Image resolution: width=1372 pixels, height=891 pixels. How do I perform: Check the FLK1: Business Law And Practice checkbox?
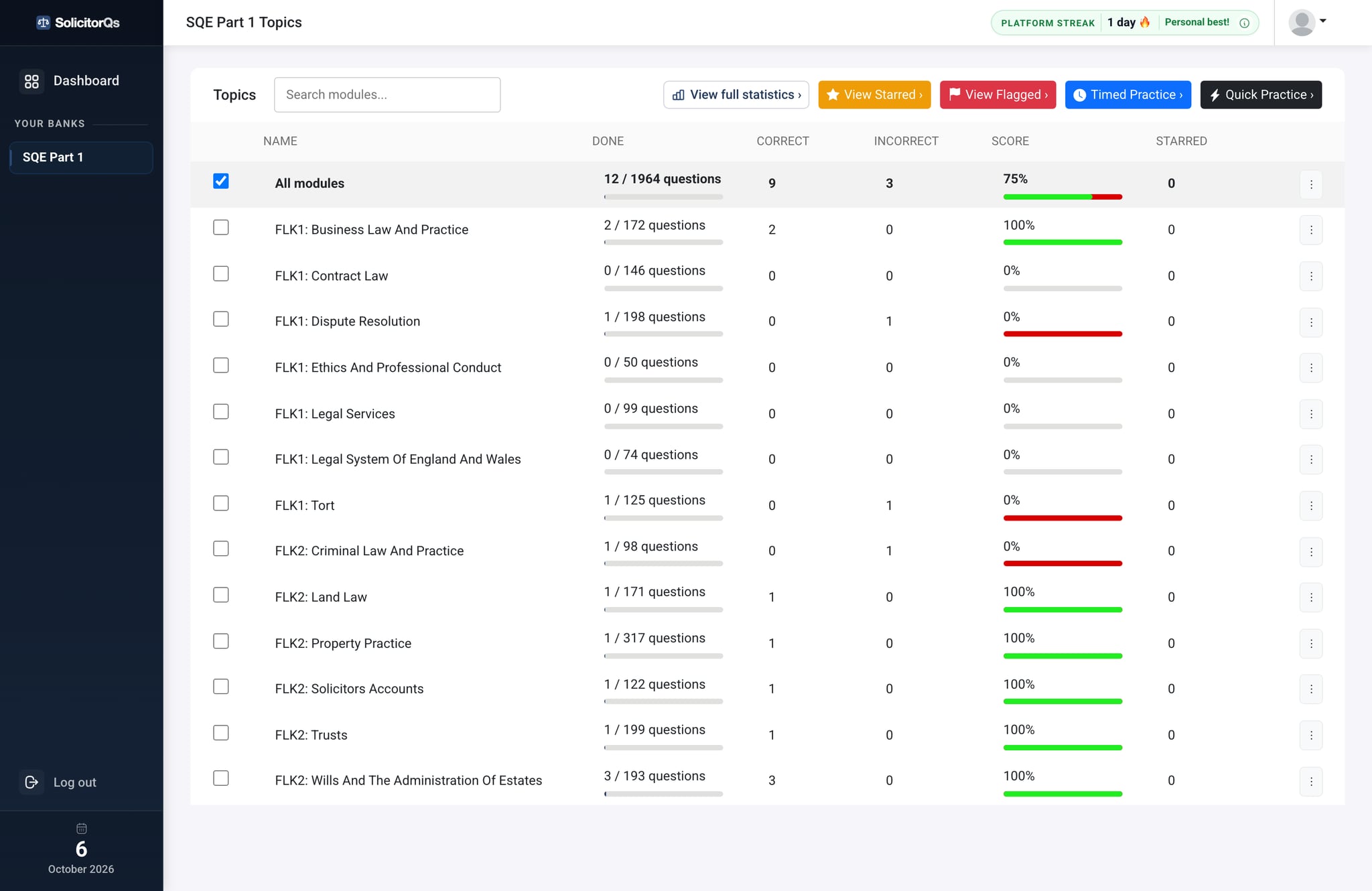pos(221,228)
